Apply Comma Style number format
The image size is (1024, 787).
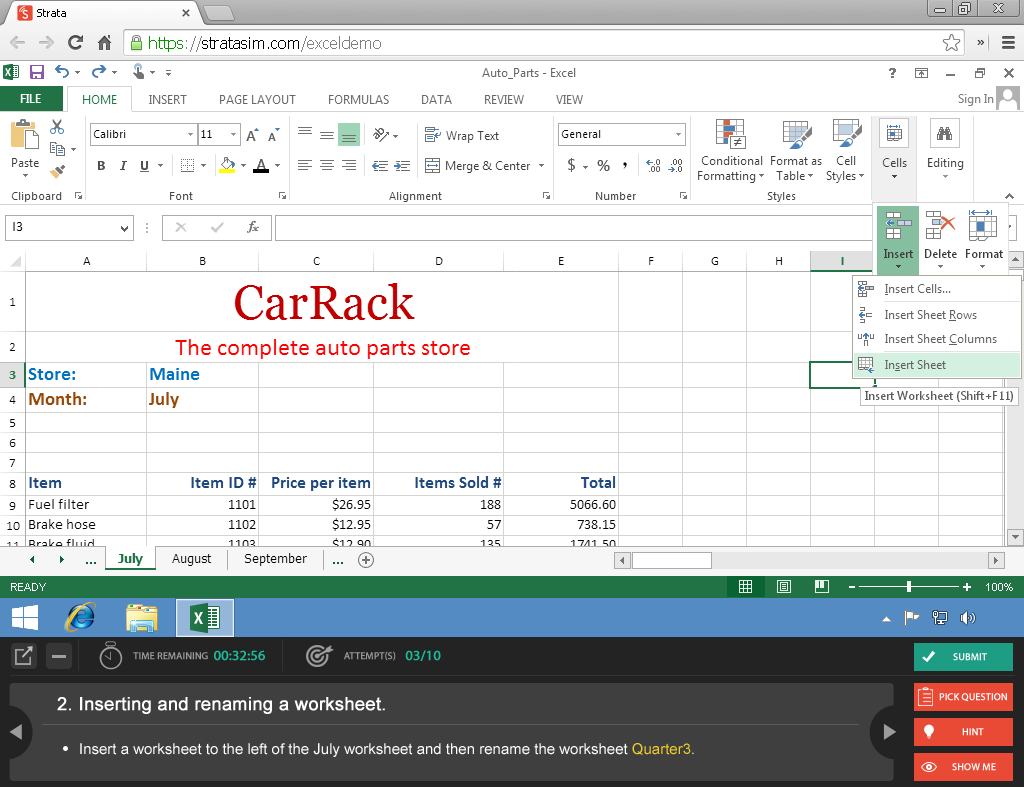point(625,166)
